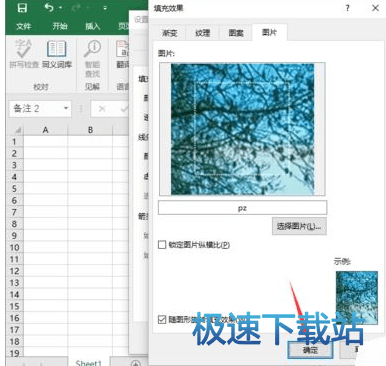This screenshot has width=386, height=366.
Task: Toggle 随图形旋转填充效果 checkbox
Action: 162,319
